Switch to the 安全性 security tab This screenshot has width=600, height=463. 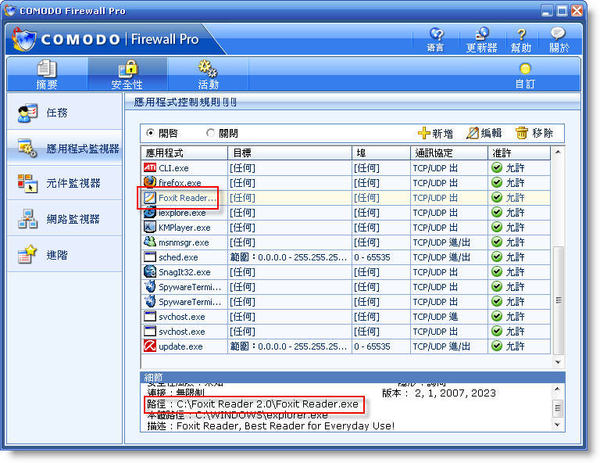(127, 74)
